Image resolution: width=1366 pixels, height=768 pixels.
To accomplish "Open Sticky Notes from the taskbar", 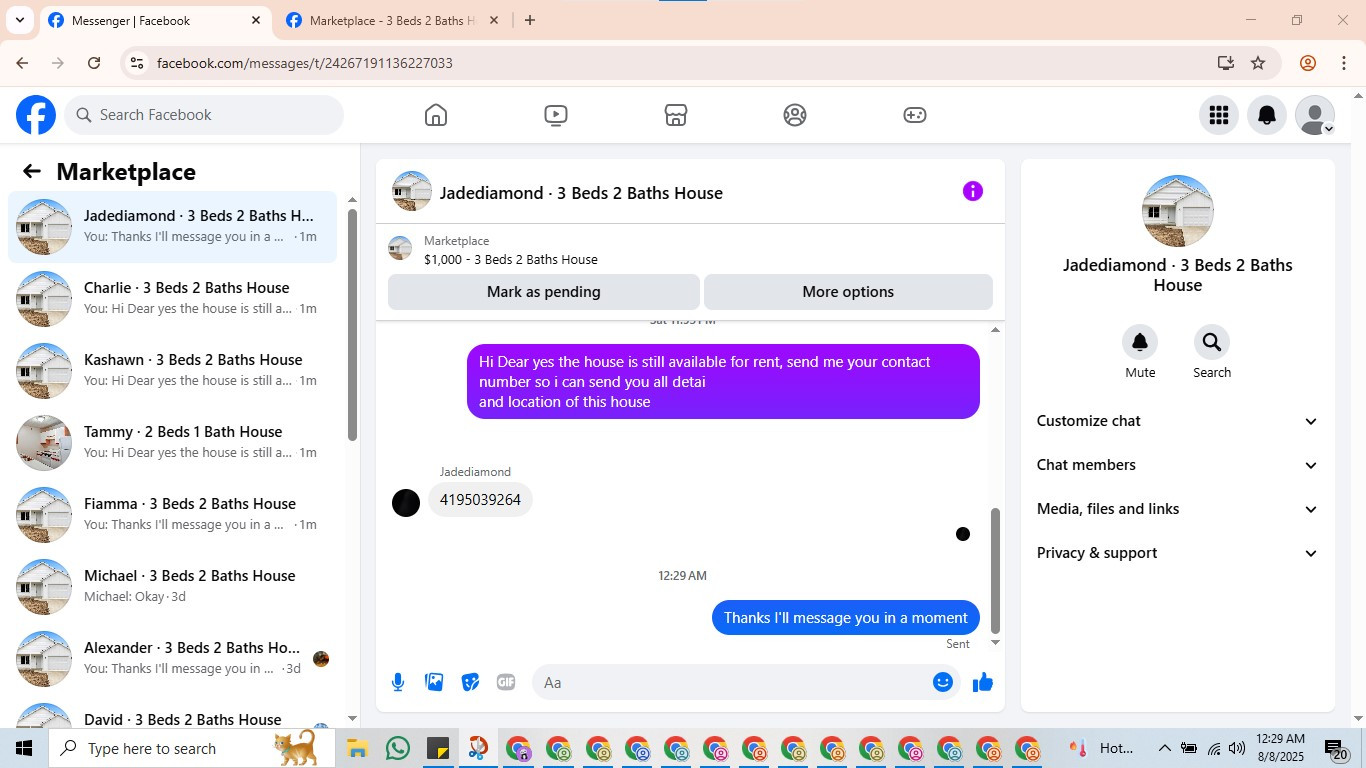I will [x=438, y=748].
